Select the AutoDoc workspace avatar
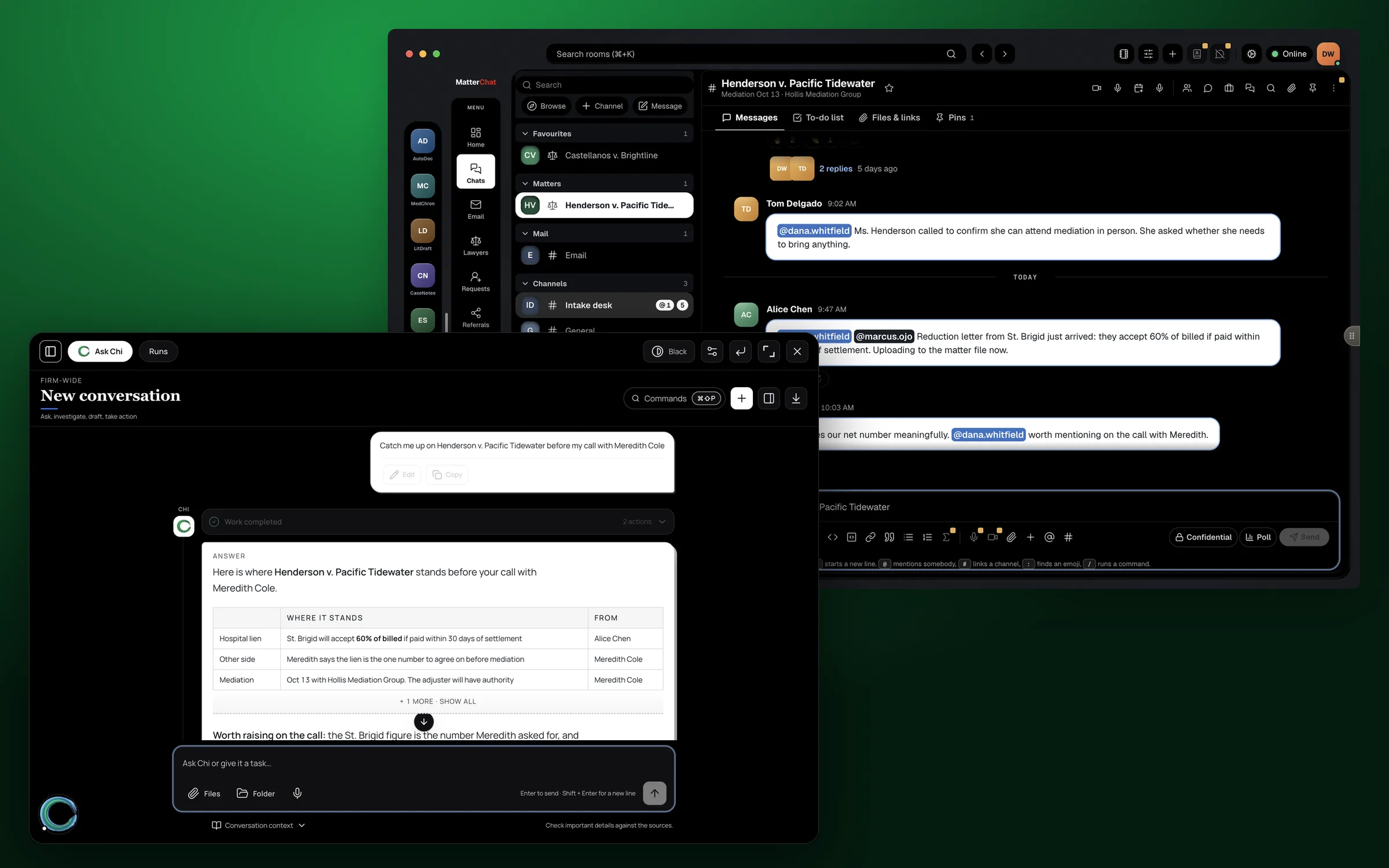Viewport: 1389px width, 868px height. tap(422, 141)
